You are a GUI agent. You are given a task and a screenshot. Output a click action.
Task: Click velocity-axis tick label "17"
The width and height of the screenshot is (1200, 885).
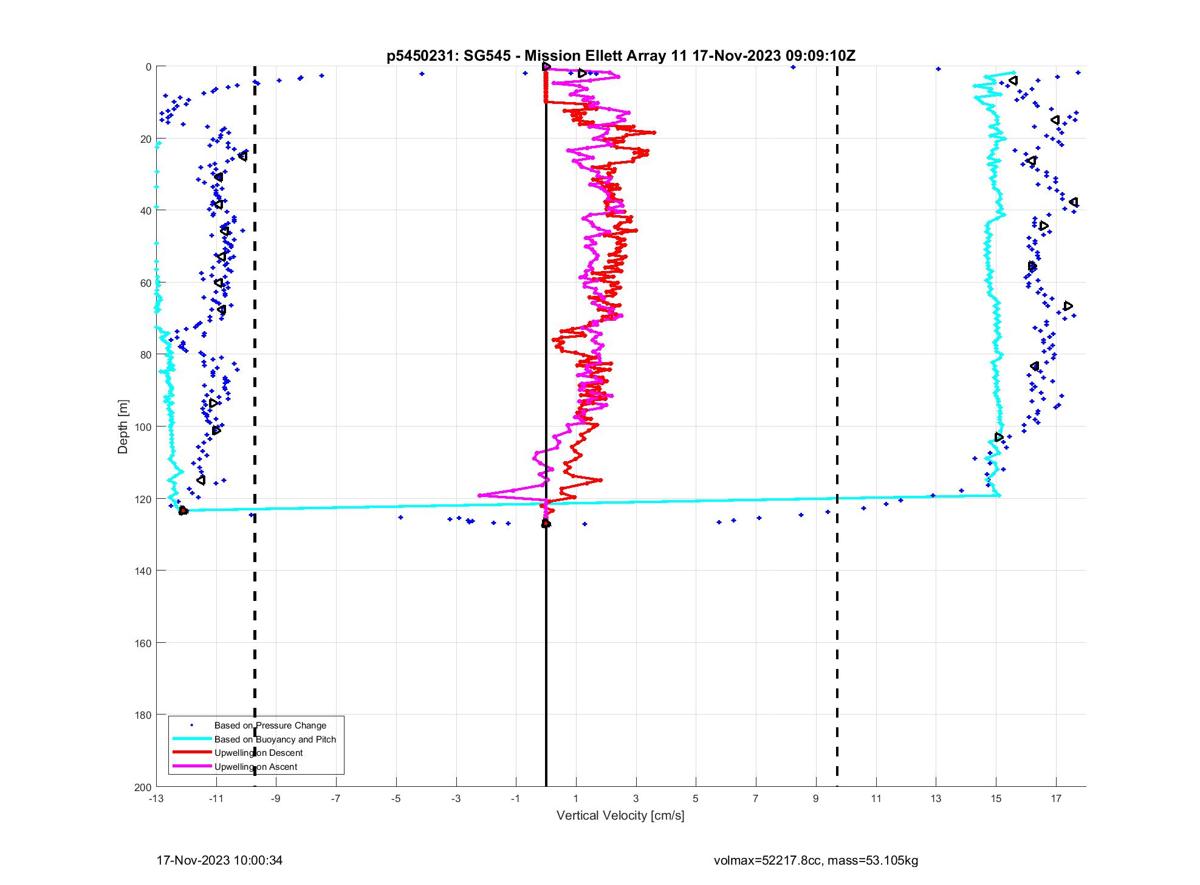pos(1056,799)
